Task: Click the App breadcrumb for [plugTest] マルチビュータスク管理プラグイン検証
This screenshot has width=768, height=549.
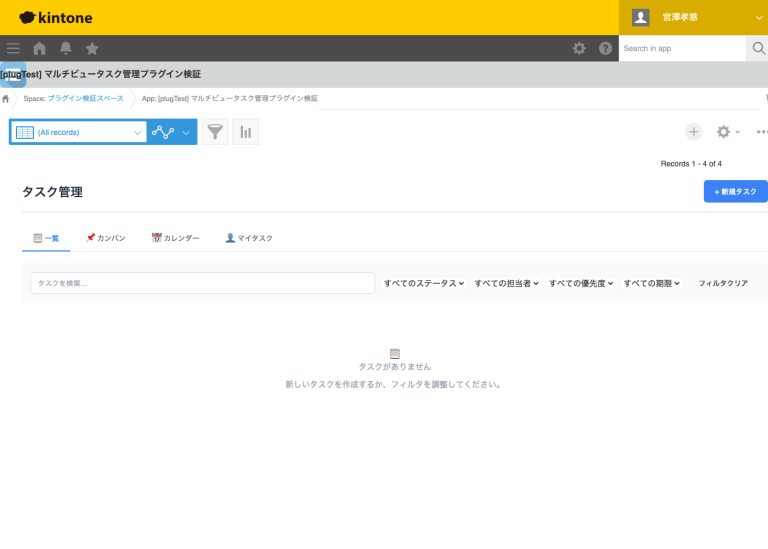Action: [x=230, y=98]
